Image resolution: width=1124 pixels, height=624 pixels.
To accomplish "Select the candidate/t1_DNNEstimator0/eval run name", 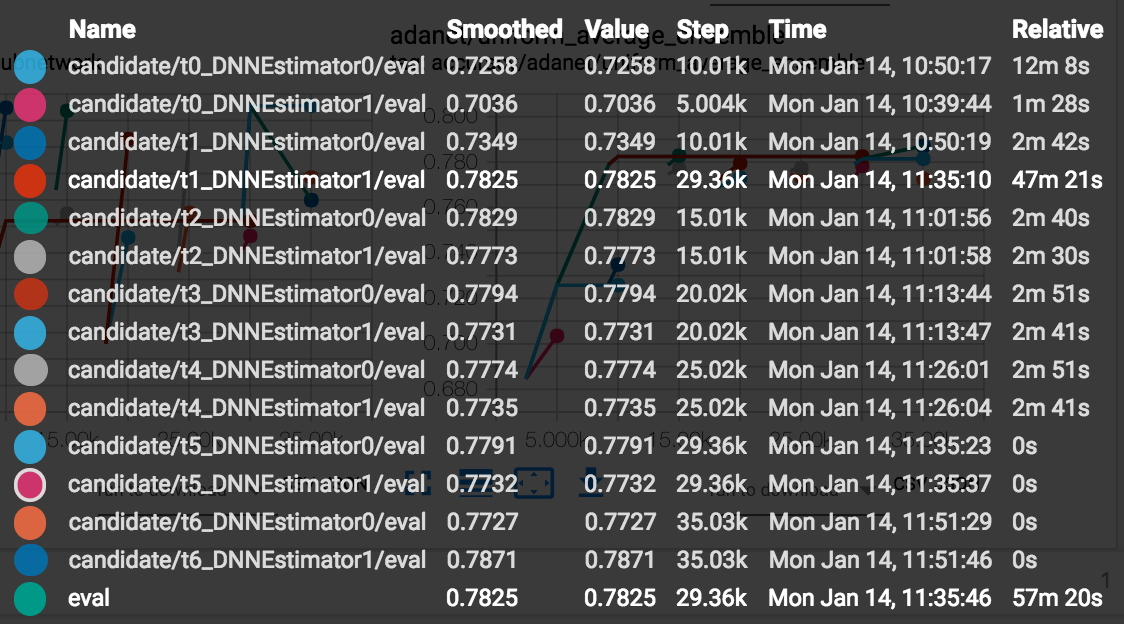I will [x=247, y=142].
